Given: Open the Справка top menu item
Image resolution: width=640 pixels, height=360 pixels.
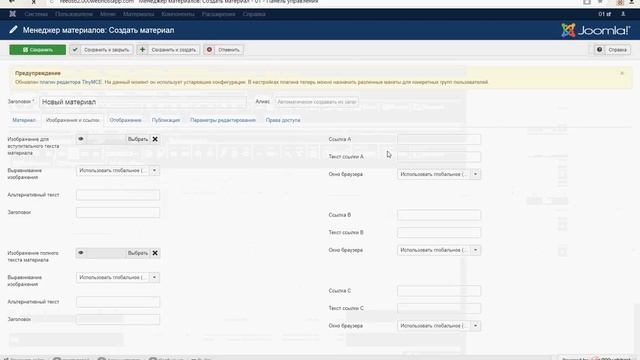Looking at the screenshot, I should (x=254, y=14).
